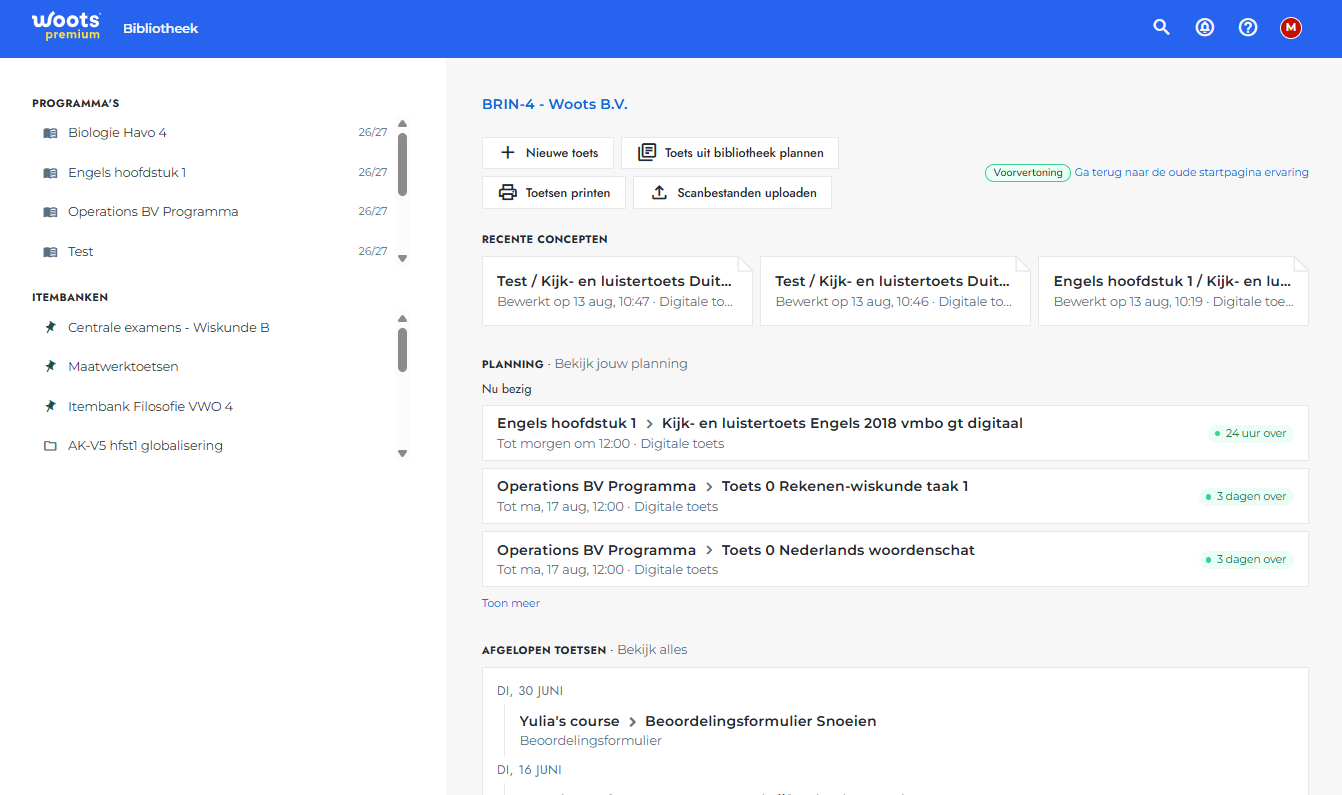
Task: Open the BRIN-4 - Woots B.V. link
Action: click(x=555, y=104)
